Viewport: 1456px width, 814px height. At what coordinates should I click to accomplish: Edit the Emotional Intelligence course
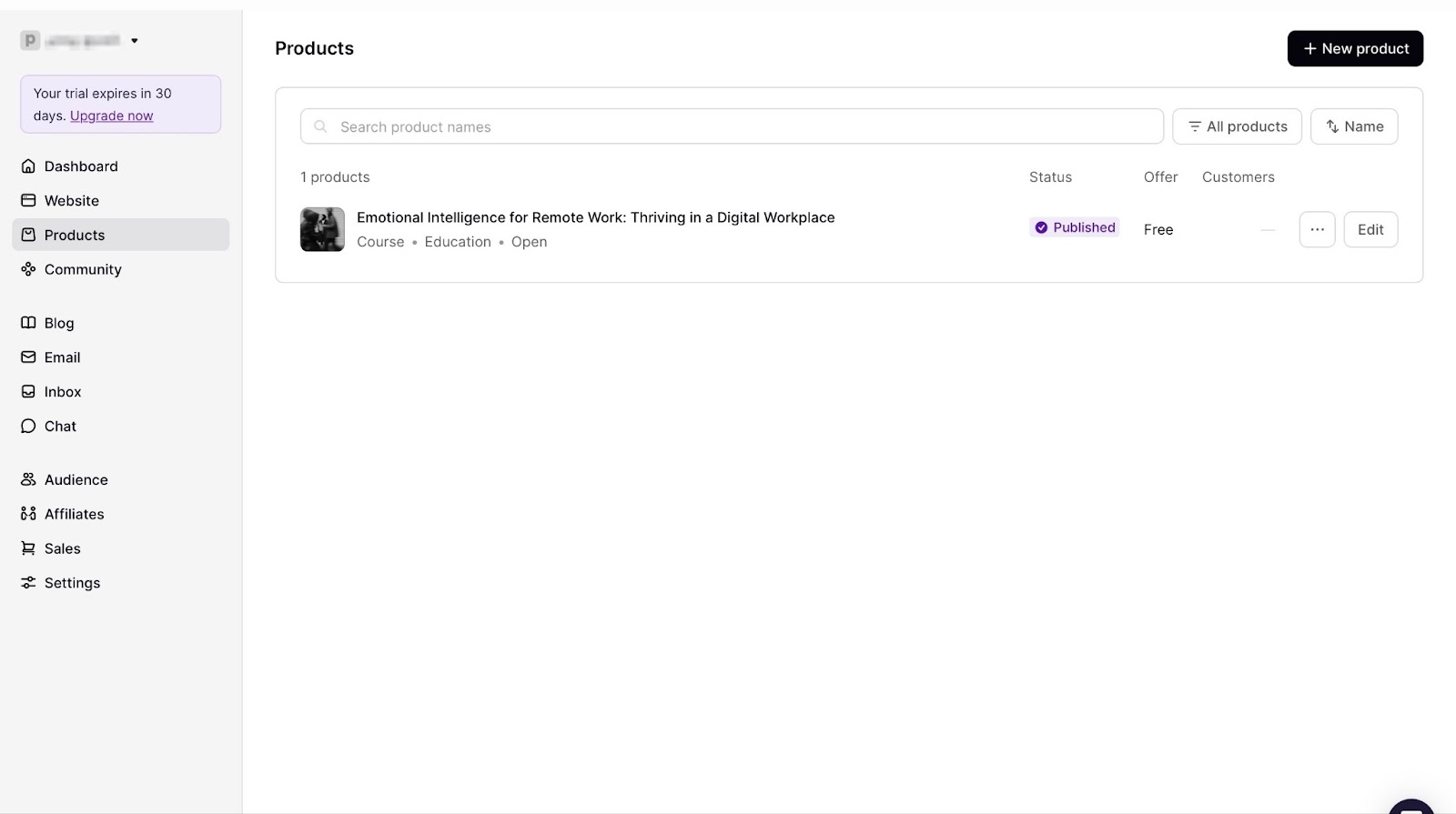click(1370, 229)
